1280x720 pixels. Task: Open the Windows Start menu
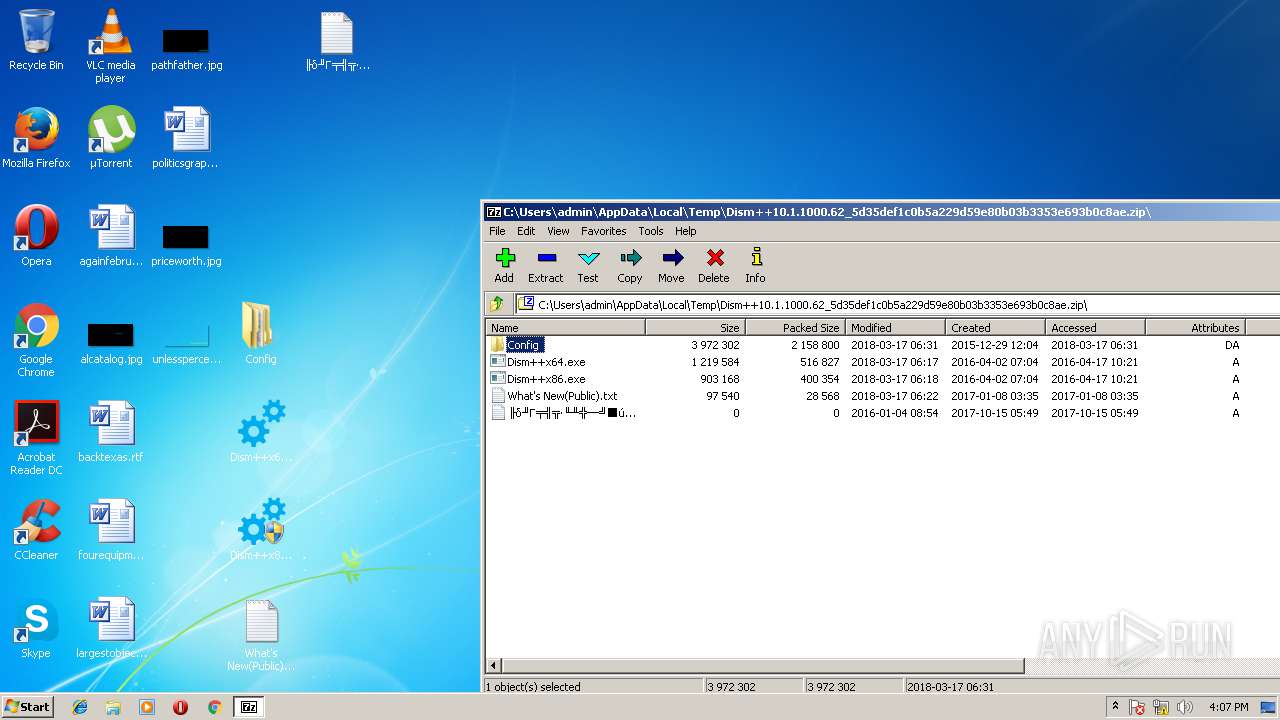(x=27, y=706)
